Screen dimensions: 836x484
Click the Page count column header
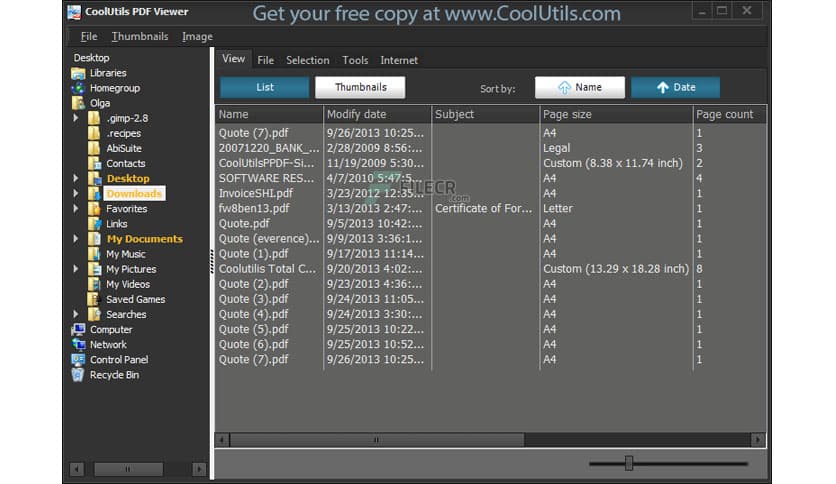729,114
